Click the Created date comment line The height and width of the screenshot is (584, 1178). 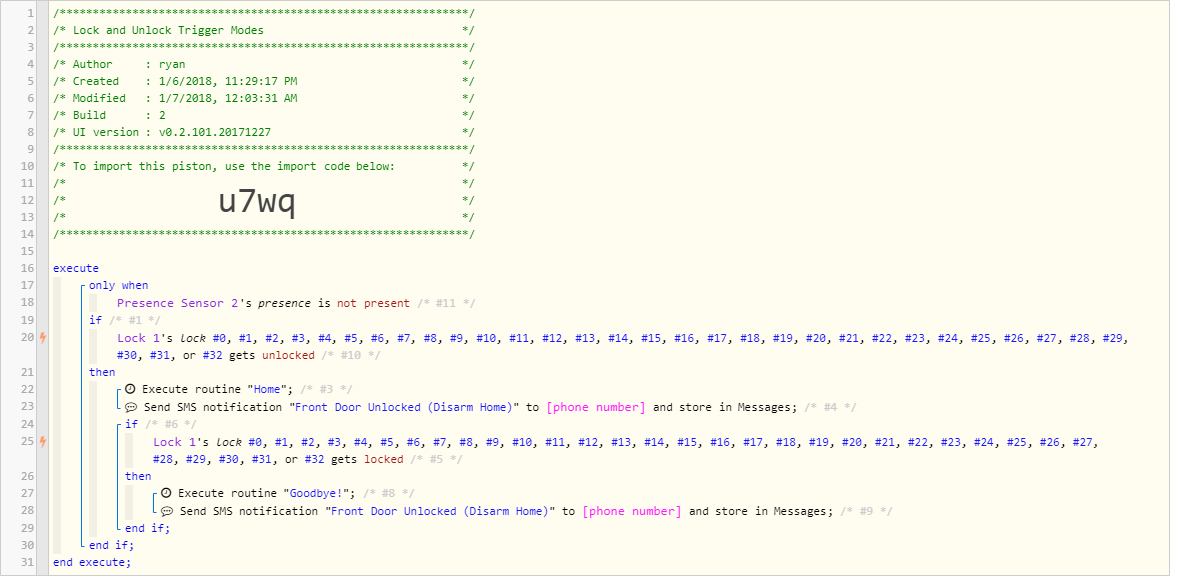(264, 81)
